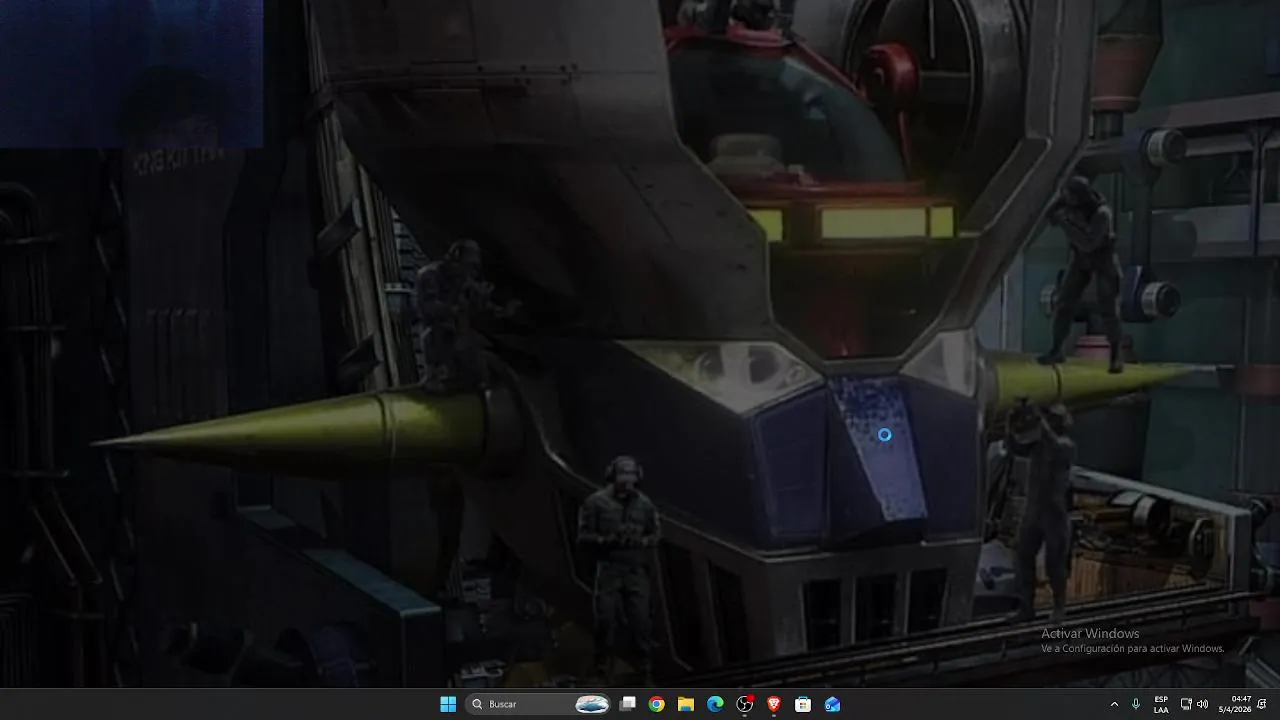Image resolution: width=1280 pixels, height=720 pixels.
Task: Open File Explorer folder icon
Action: point(686,704)
